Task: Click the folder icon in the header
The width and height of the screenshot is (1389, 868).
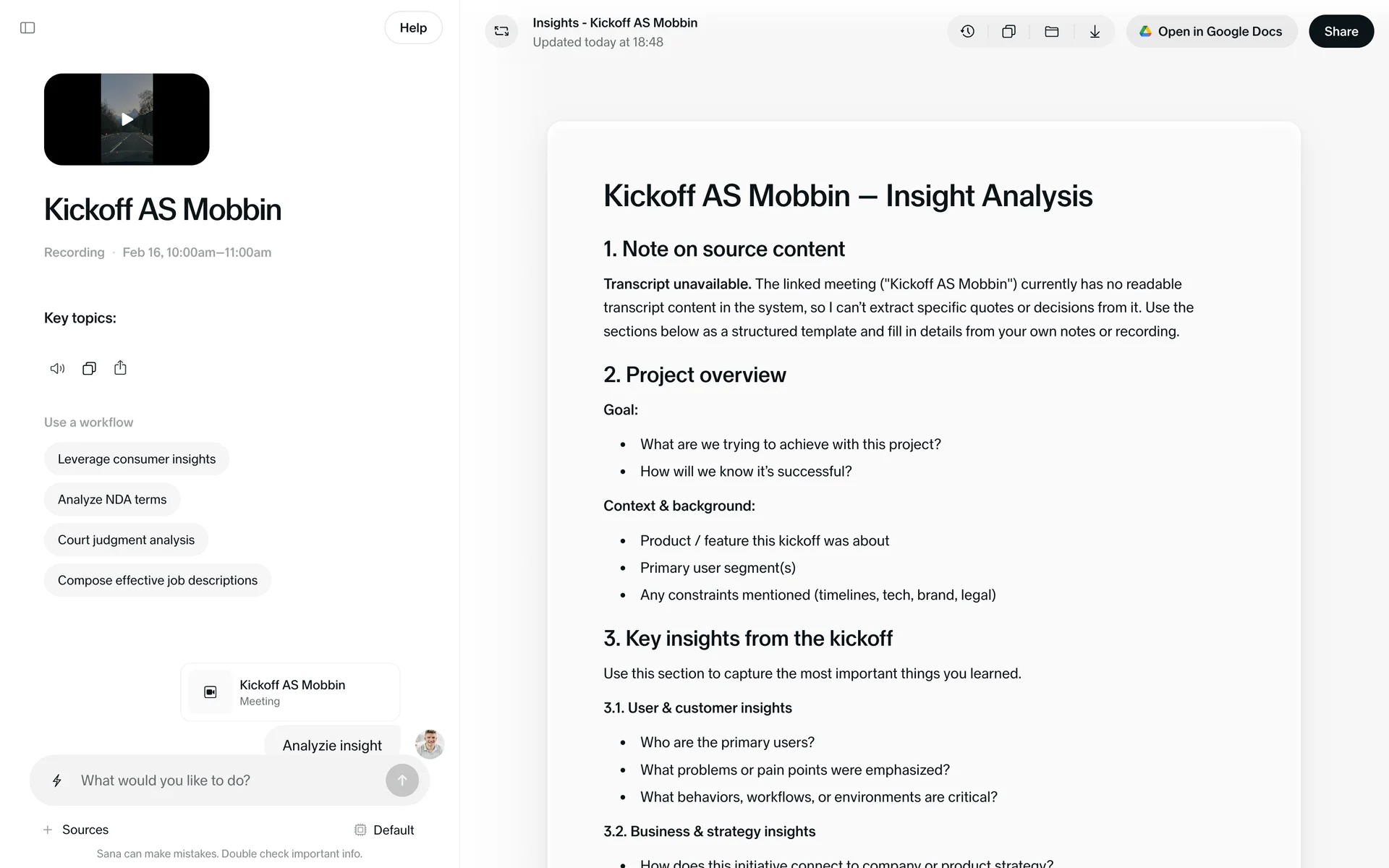Action: point(1052,31)
